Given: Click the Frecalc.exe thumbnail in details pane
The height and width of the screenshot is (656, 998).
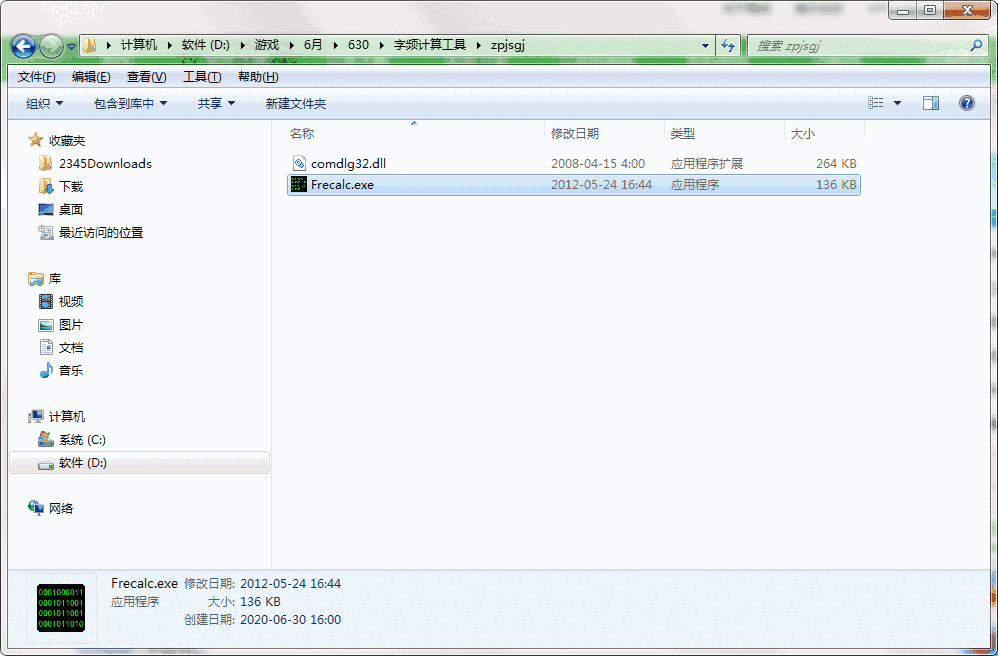Looking at the screenshot, I should point(60,607).
